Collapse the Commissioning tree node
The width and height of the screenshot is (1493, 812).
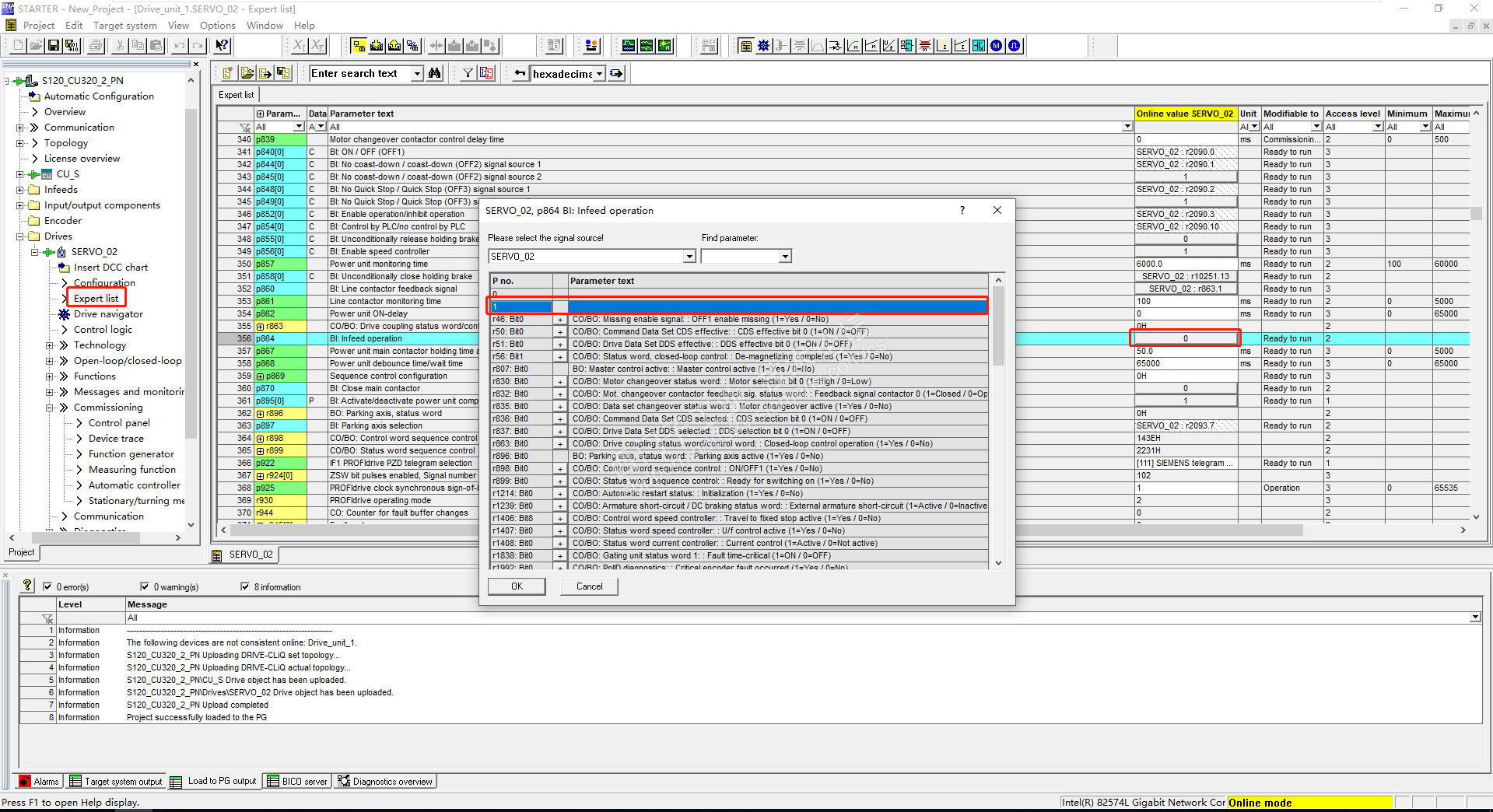click(x=50, y=408)
